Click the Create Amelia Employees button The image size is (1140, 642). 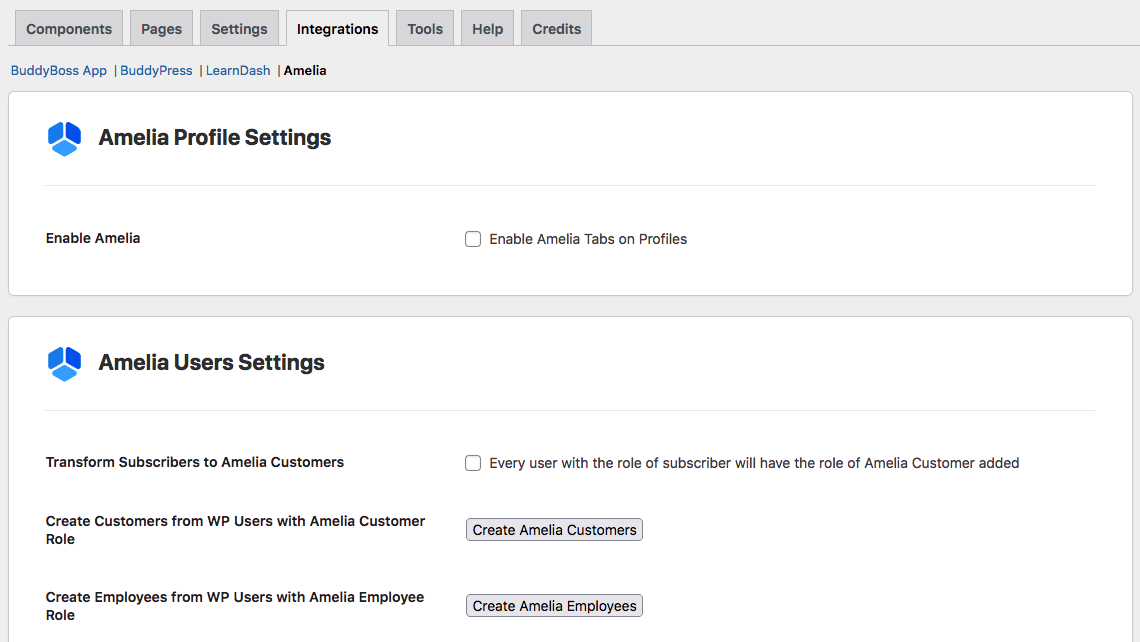click(554, 606)
